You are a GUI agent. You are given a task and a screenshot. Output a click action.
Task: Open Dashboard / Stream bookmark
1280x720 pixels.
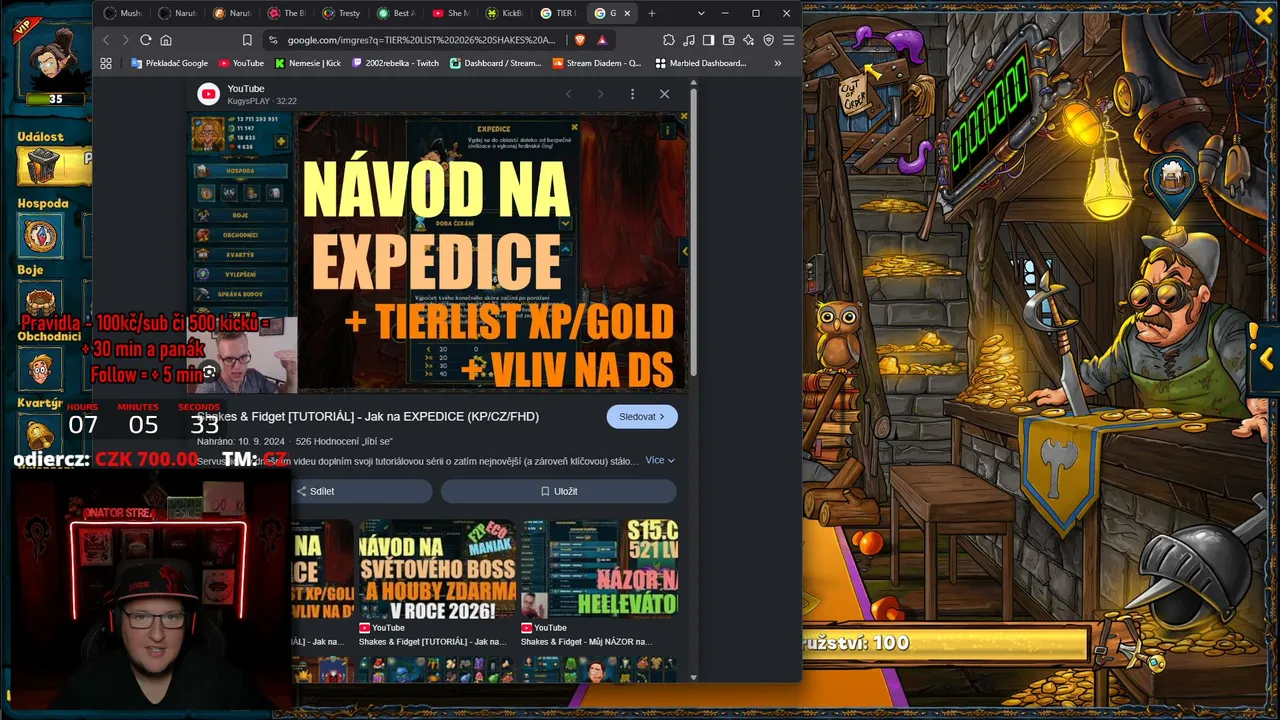click(496, 63)
